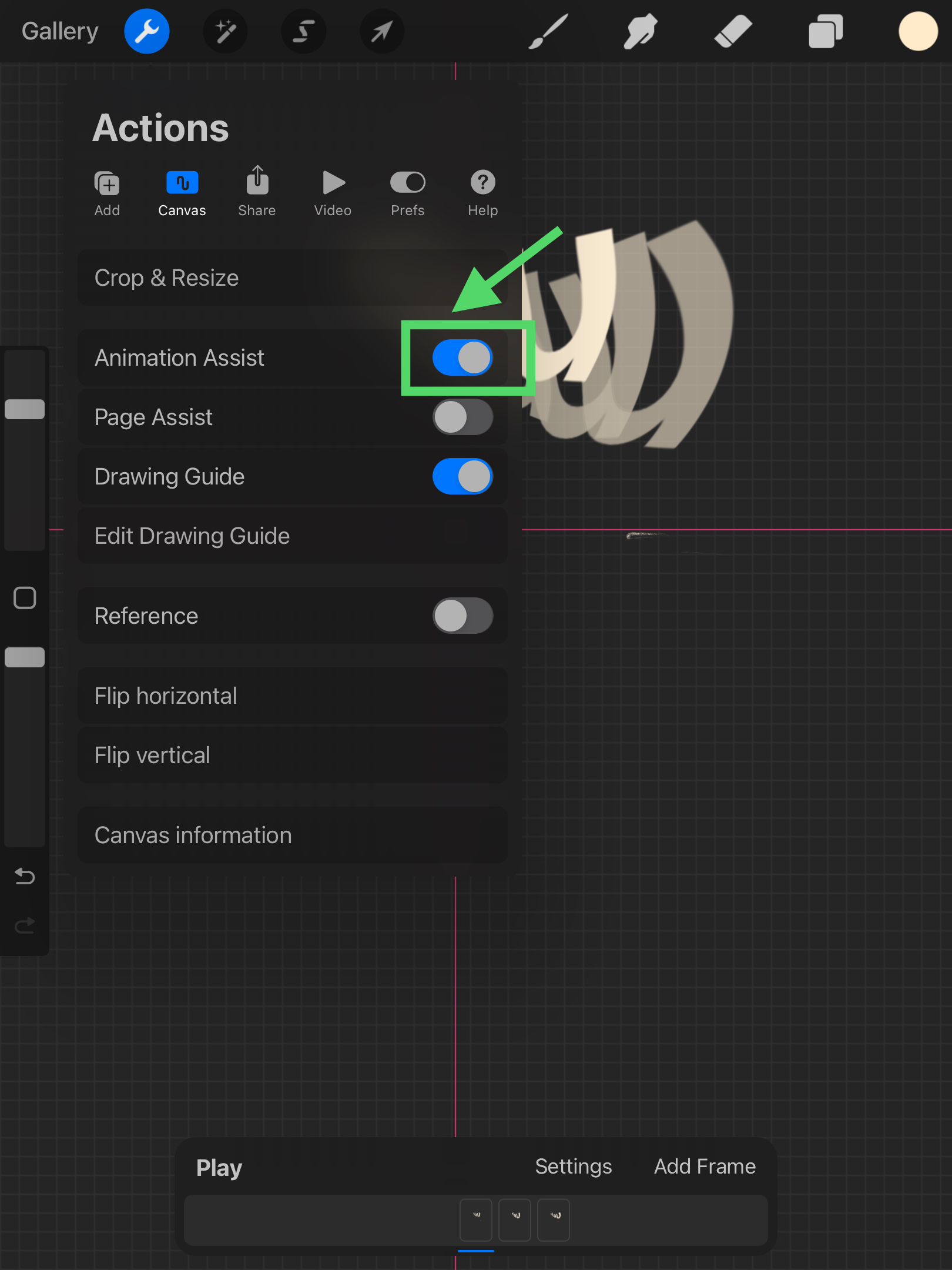952x1270 pixels.
Task: Disable the Animation Assist toggle
Action: [462, 357]
